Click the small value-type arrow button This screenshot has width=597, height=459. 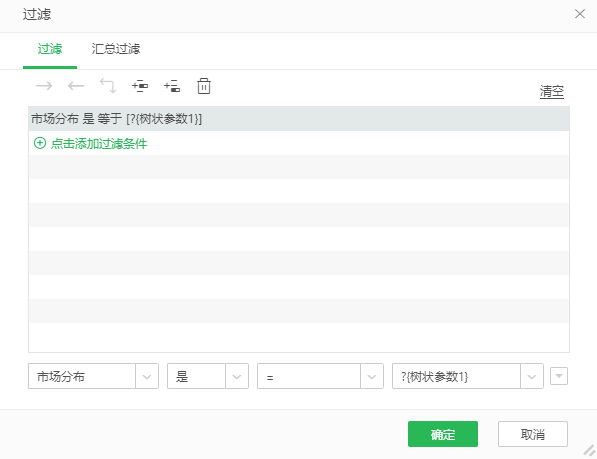(559, 376)
